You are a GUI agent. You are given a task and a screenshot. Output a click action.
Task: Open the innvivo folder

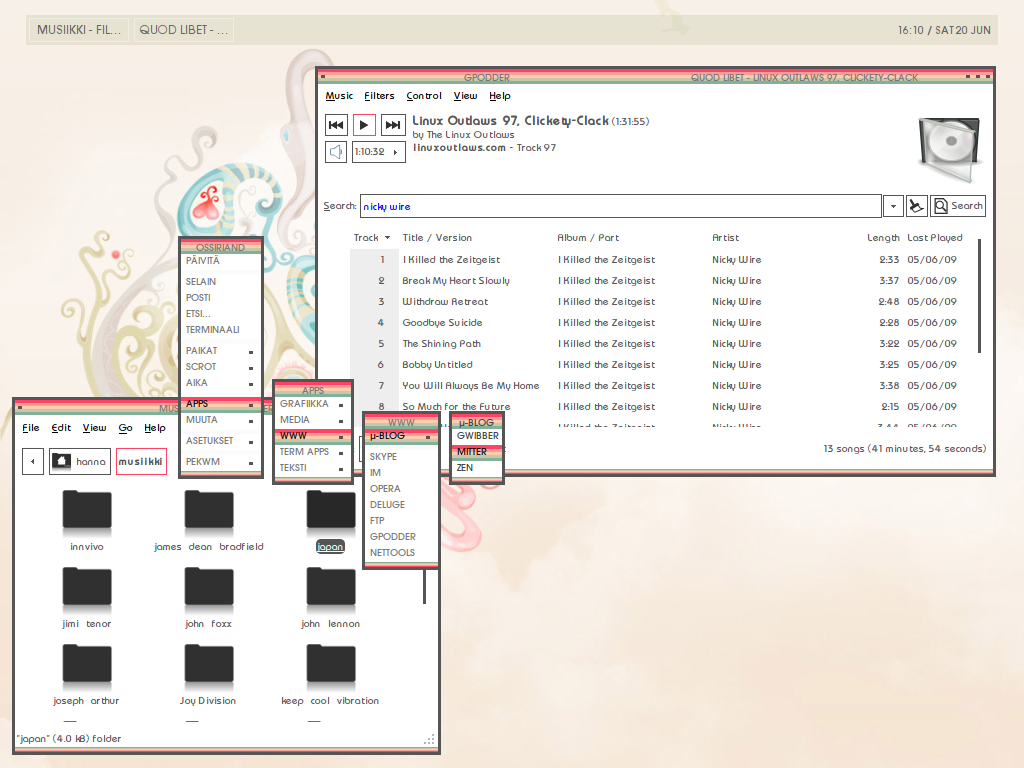87,520
